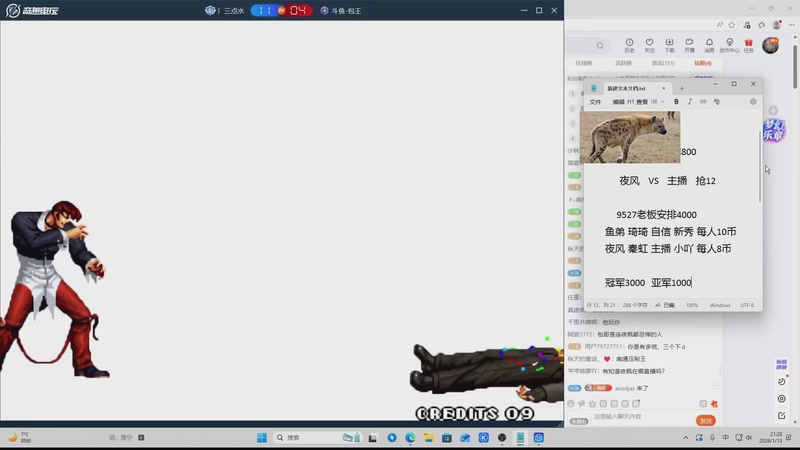Click the game platform logo at top-left
800x450 pixels.
(32, 11)
